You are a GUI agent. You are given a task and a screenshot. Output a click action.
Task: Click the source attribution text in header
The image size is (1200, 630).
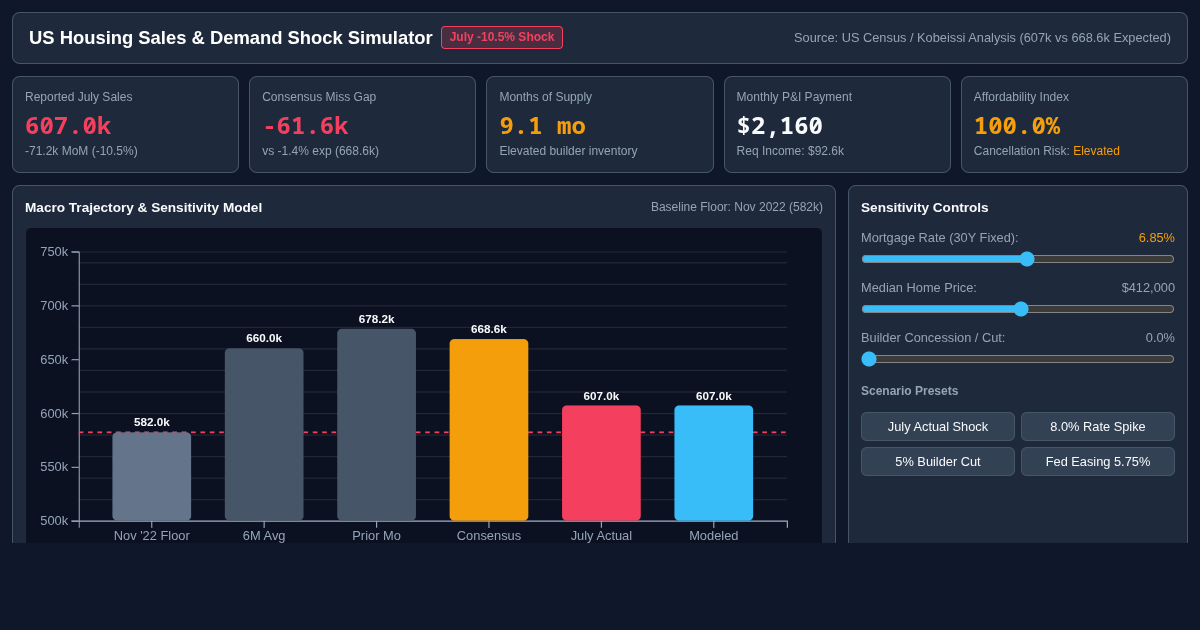coord(982,38)
